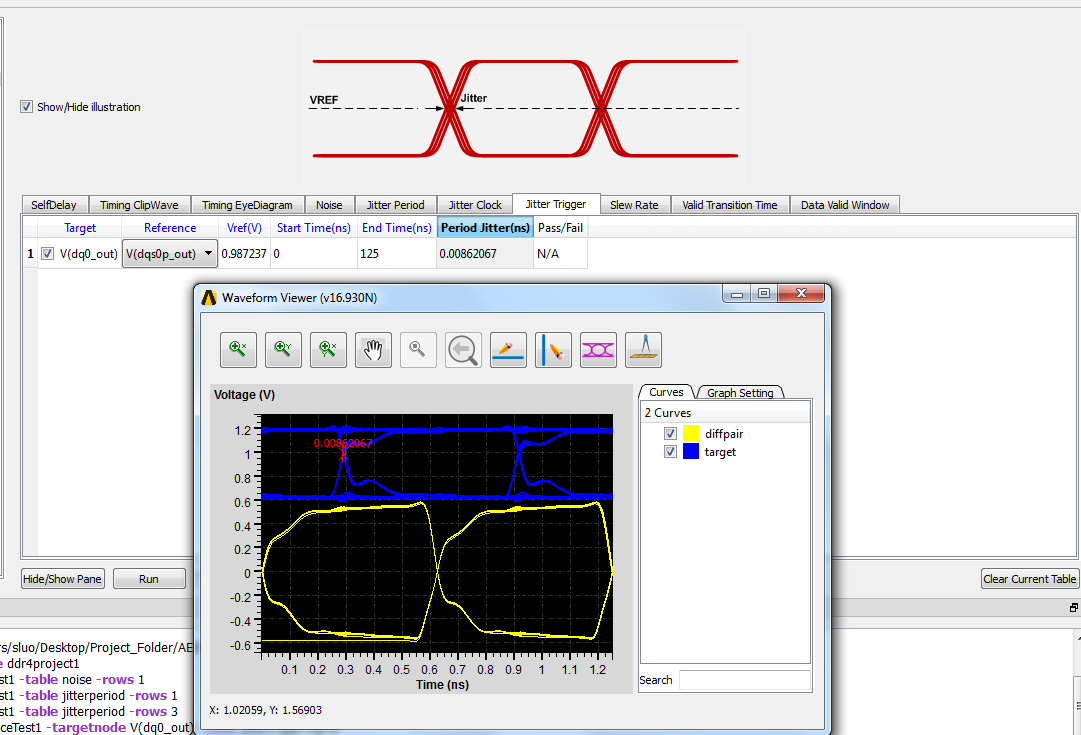Toggle the V(dq0_out) row checkbox
The width and height of the screenshot is (1081, 735).
tap(48, 254)
